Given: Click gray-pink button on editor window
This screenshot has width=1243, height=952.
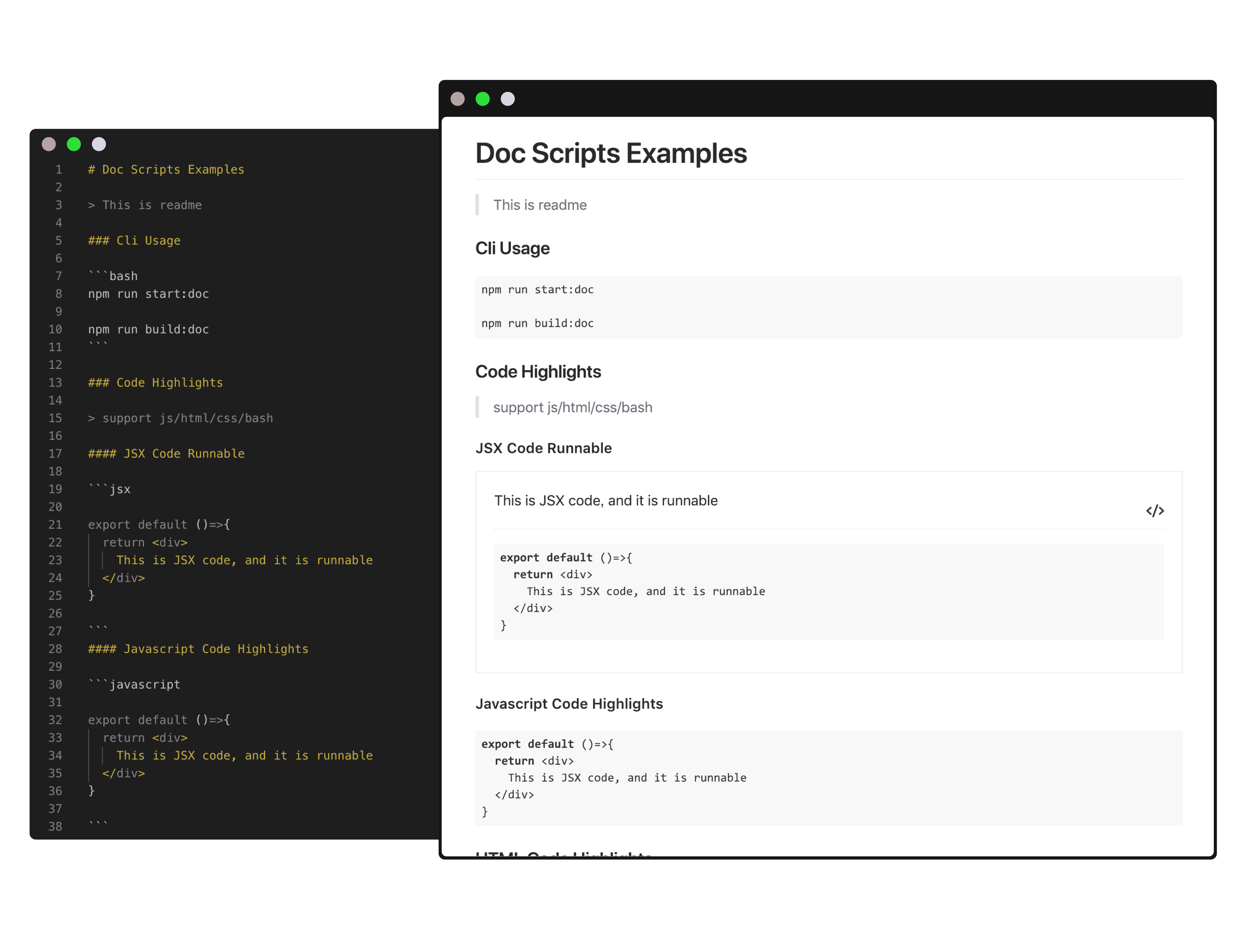Looking at the screenshot, I should (49, 144).
